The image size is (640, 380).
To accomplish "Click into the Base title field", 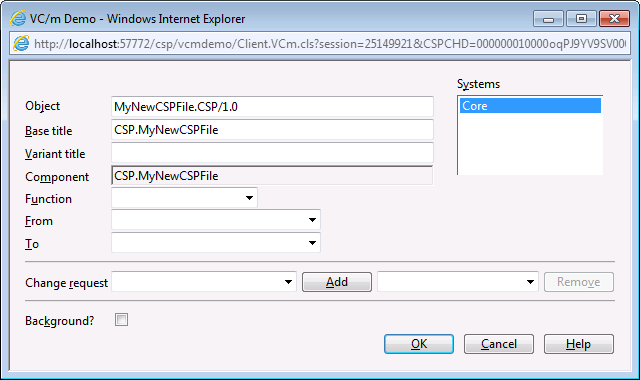I will [x=272, y=130].
